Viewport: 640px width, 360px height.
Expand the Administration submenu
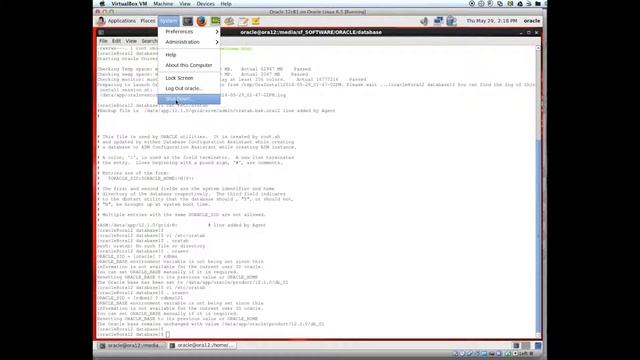point(189,42)
